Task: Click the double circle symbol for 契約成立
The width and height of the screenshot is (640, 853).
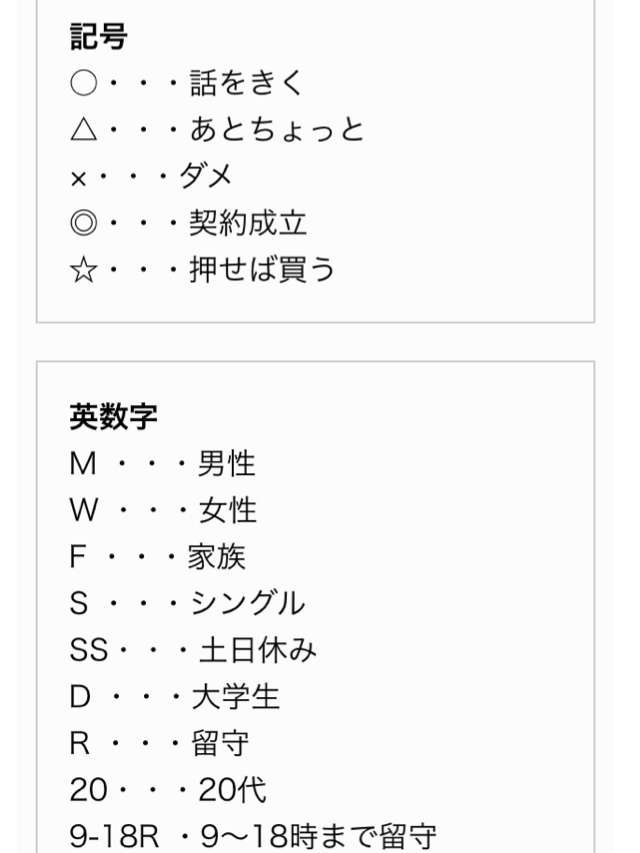Action: (84, 223)
